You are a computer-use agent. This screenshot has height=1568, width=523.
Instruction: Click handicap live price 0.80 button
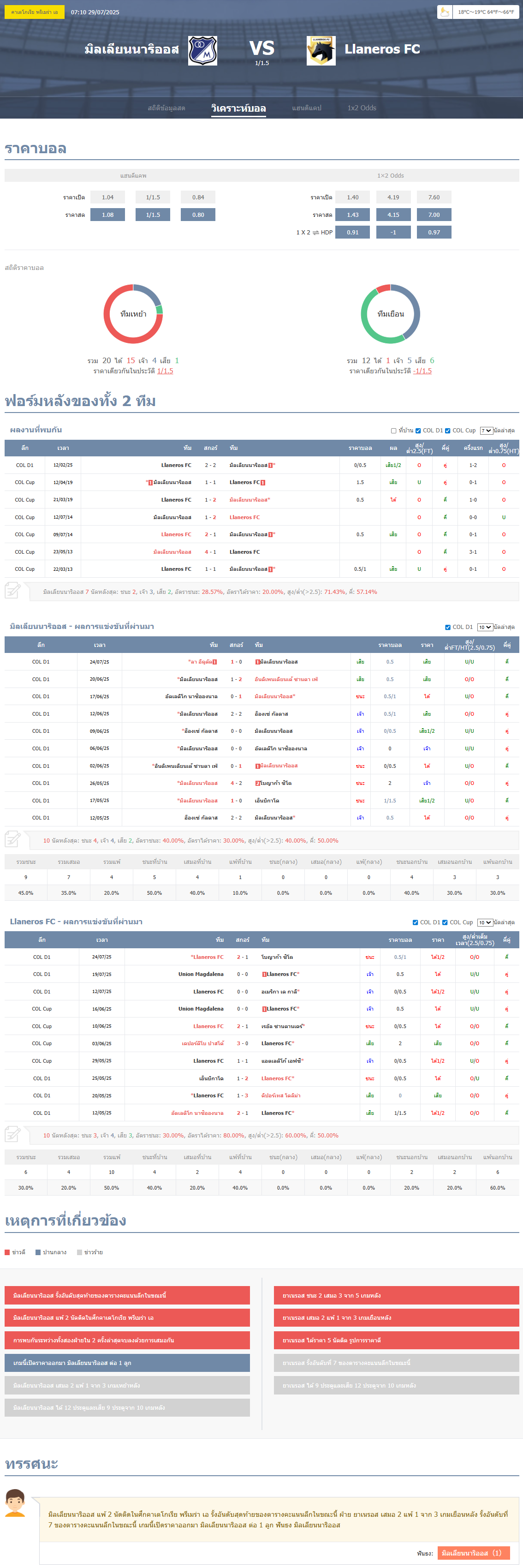[198, 215]
